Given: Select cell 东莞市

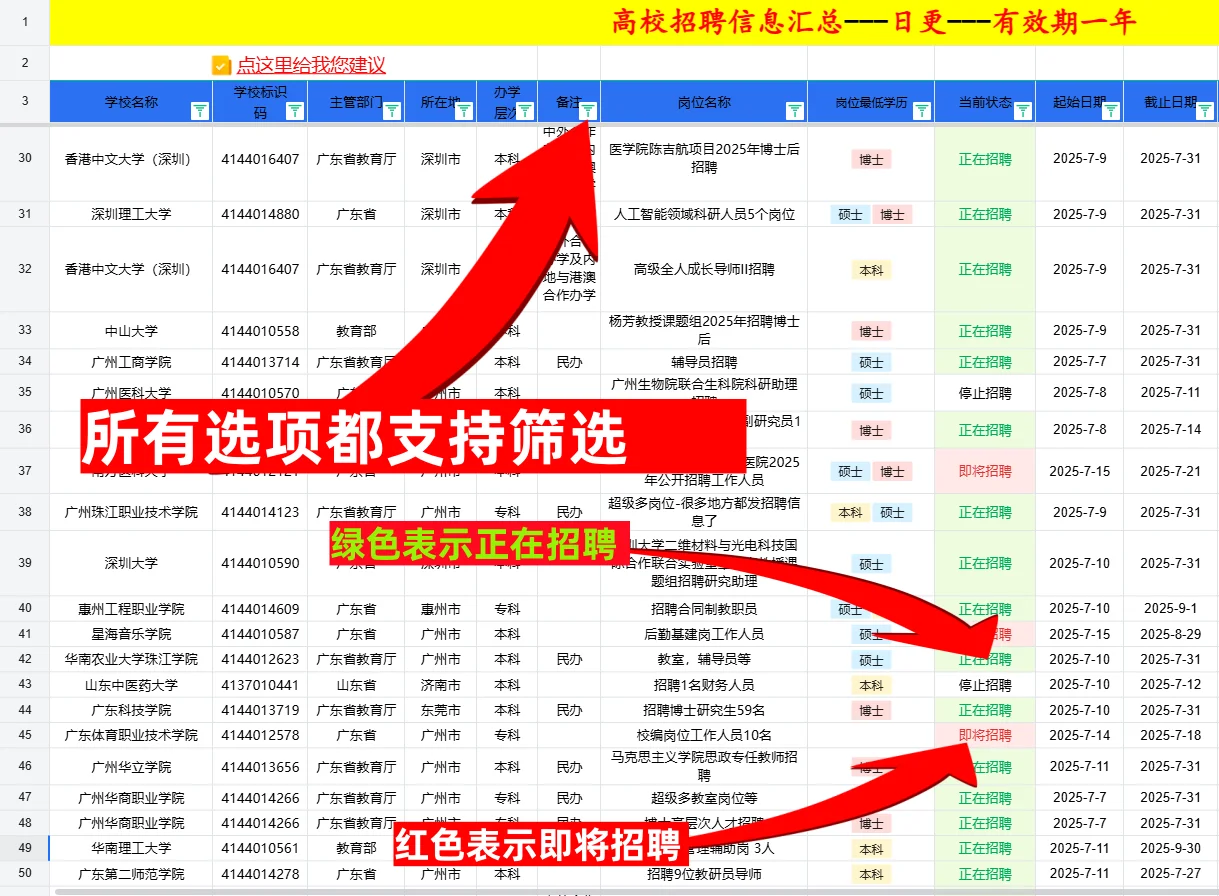Looking at the screenshot, I should point(441,710).
